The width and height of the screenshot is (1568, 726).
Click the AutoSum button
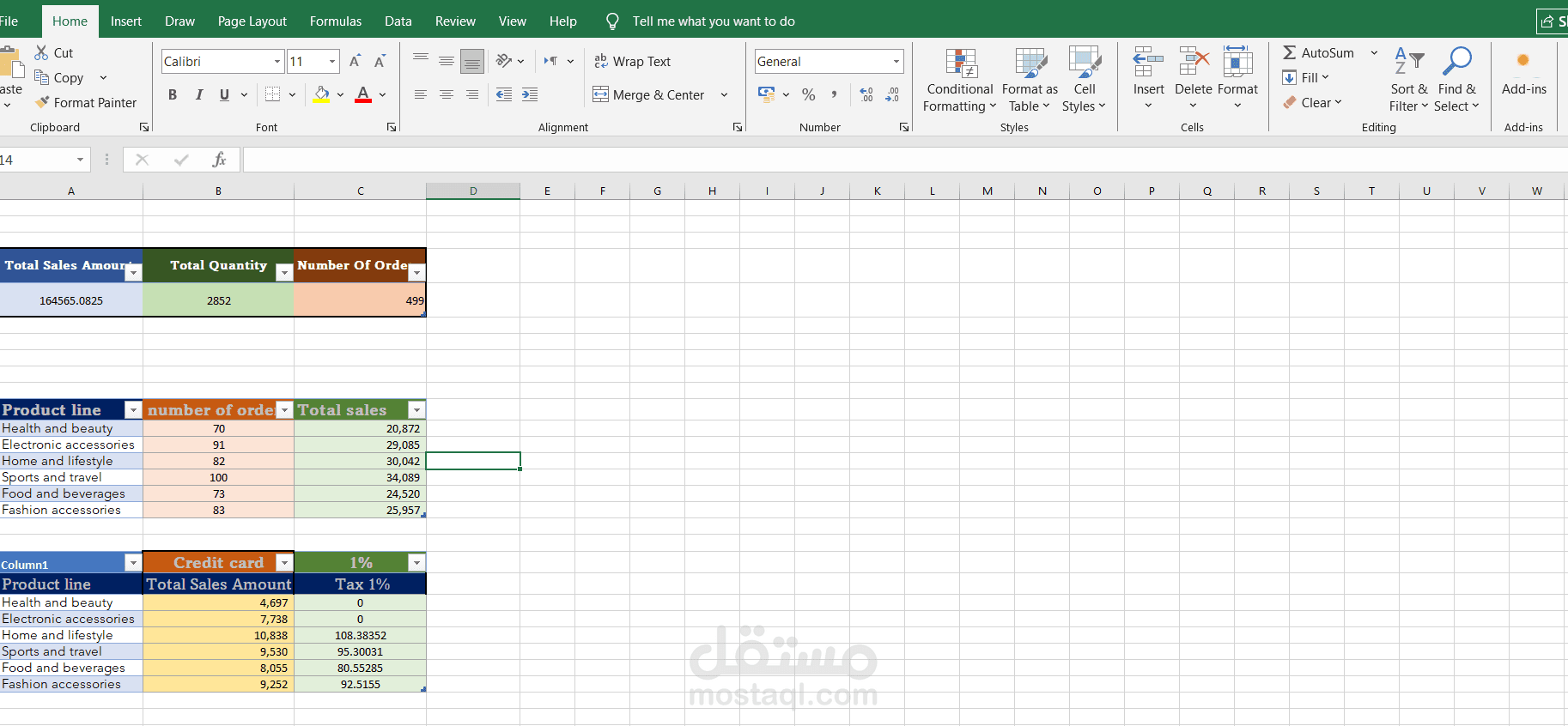(1319, 52)
